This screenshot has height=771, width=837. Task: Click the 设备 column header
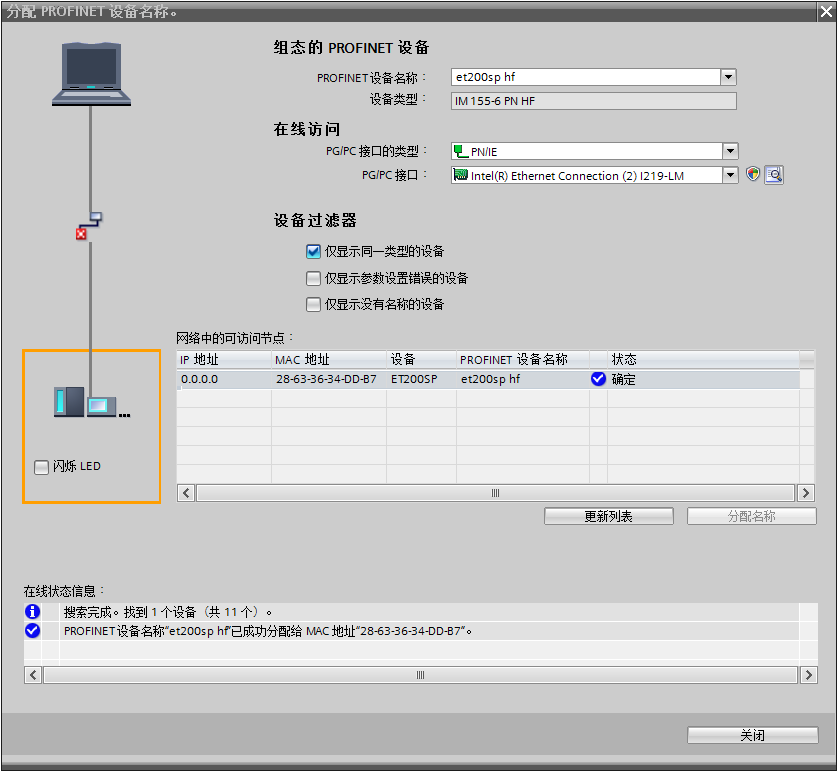click(421, 360)
